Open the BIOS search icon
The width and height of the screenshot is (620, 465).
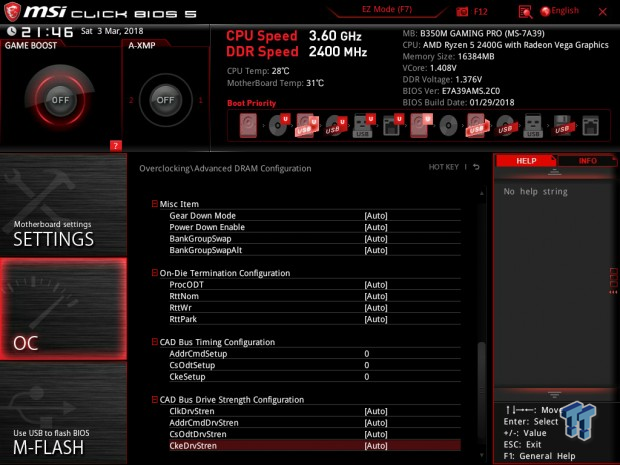coord(525,12)
